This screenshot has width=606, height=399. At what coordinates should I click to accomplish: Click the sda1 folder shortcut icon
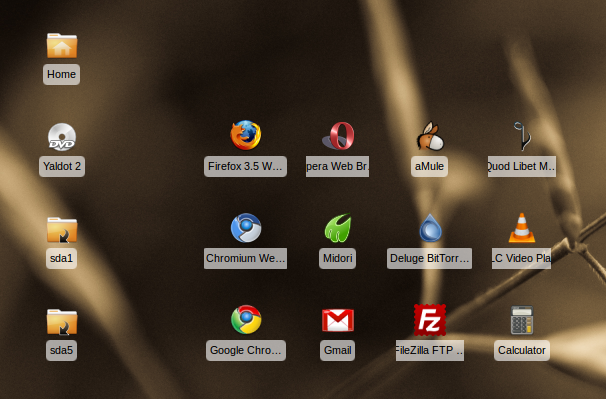[x=62, y=230]
